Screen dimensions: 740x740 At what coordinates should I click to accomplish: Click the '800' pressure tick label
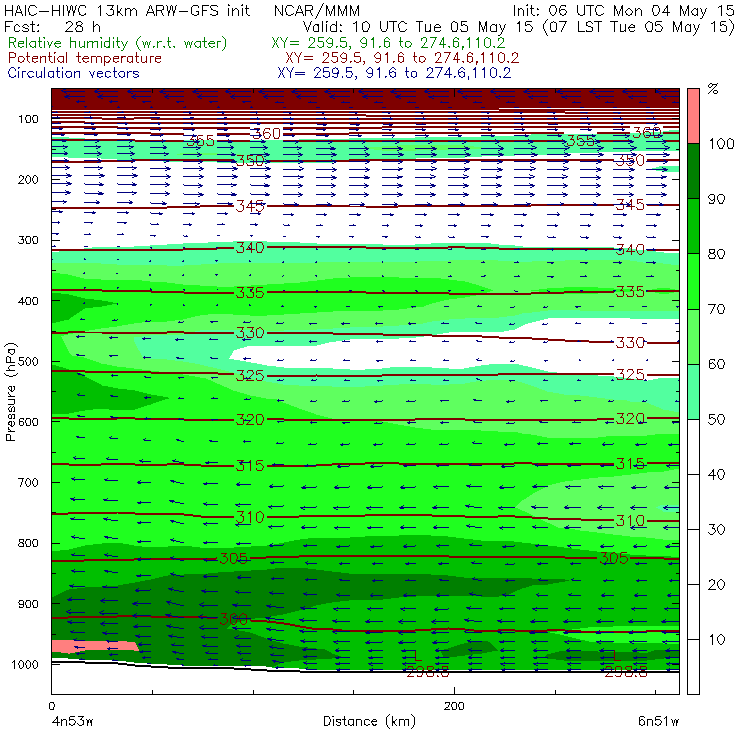[x=28, y=543]
